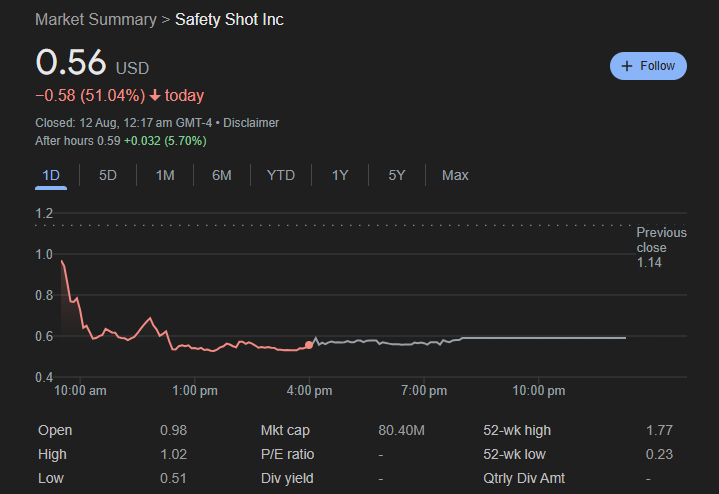
Task: Switch to the 5D chart tab
Action: point(107,175)
